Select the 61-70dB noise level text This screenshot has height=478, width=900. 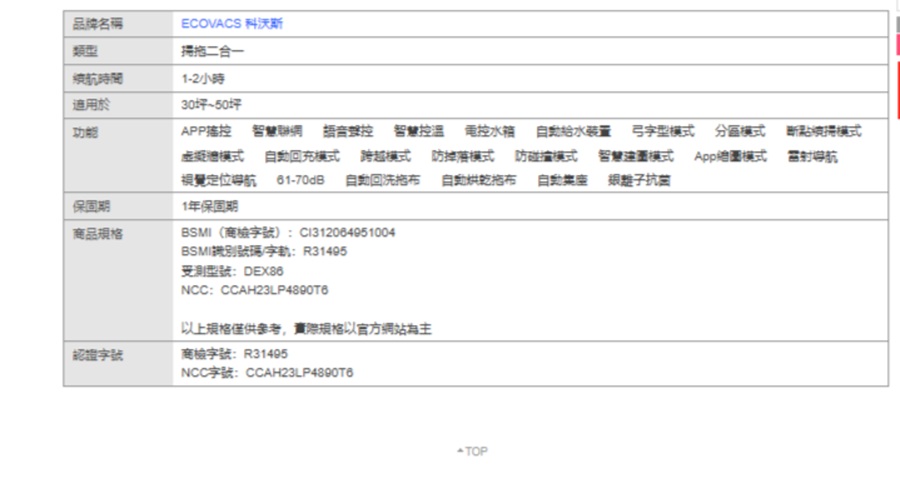click(x=300, y=180)
